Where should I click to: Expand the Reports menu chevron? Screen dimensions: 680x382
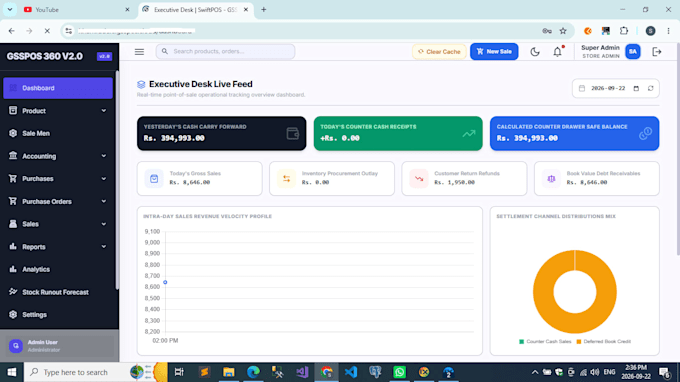(x=104, y=247)
